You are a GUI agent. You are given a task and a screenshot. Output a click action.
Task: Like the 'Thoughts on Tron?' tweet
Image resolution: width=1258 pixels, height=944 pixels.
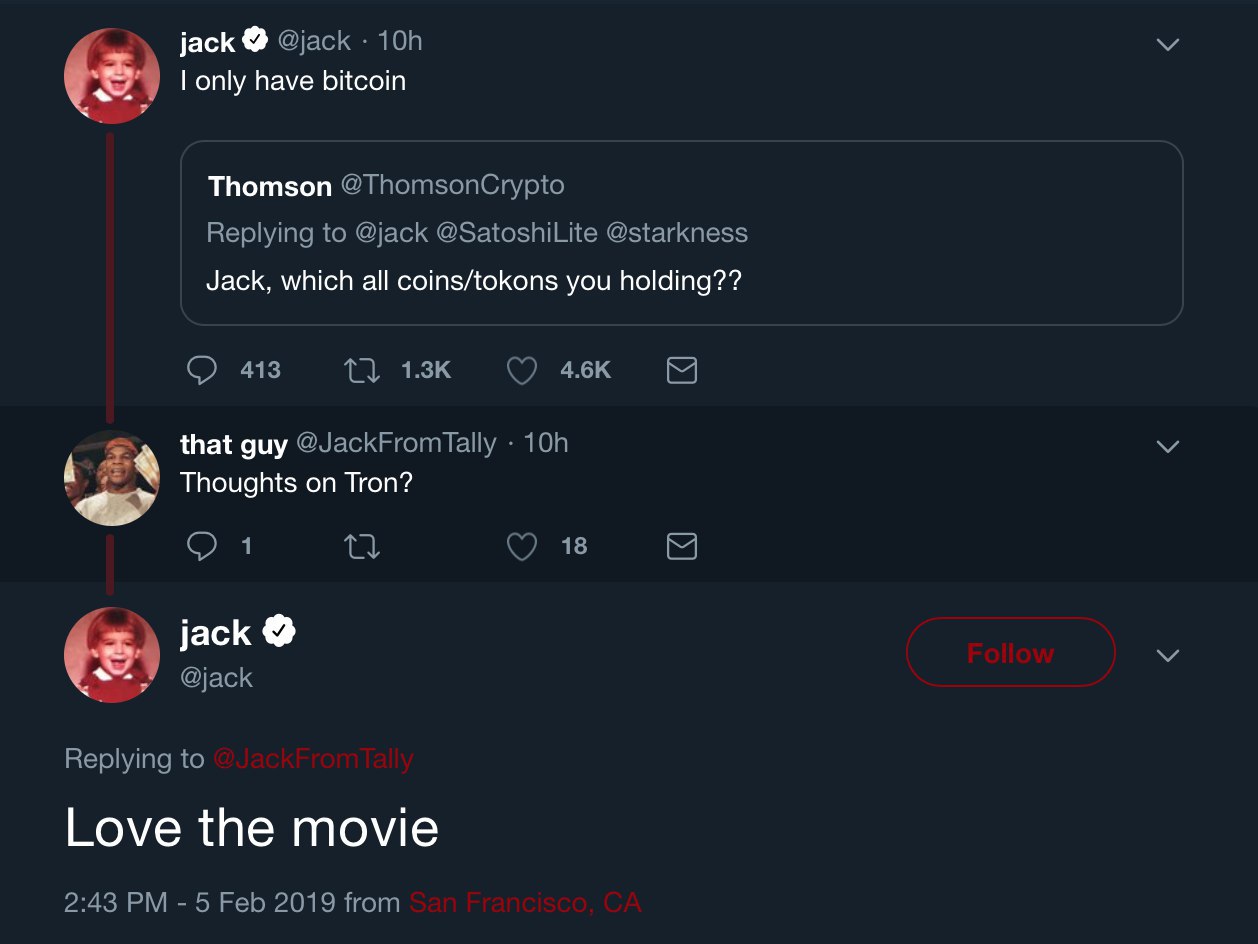click(x=522, y=546)
